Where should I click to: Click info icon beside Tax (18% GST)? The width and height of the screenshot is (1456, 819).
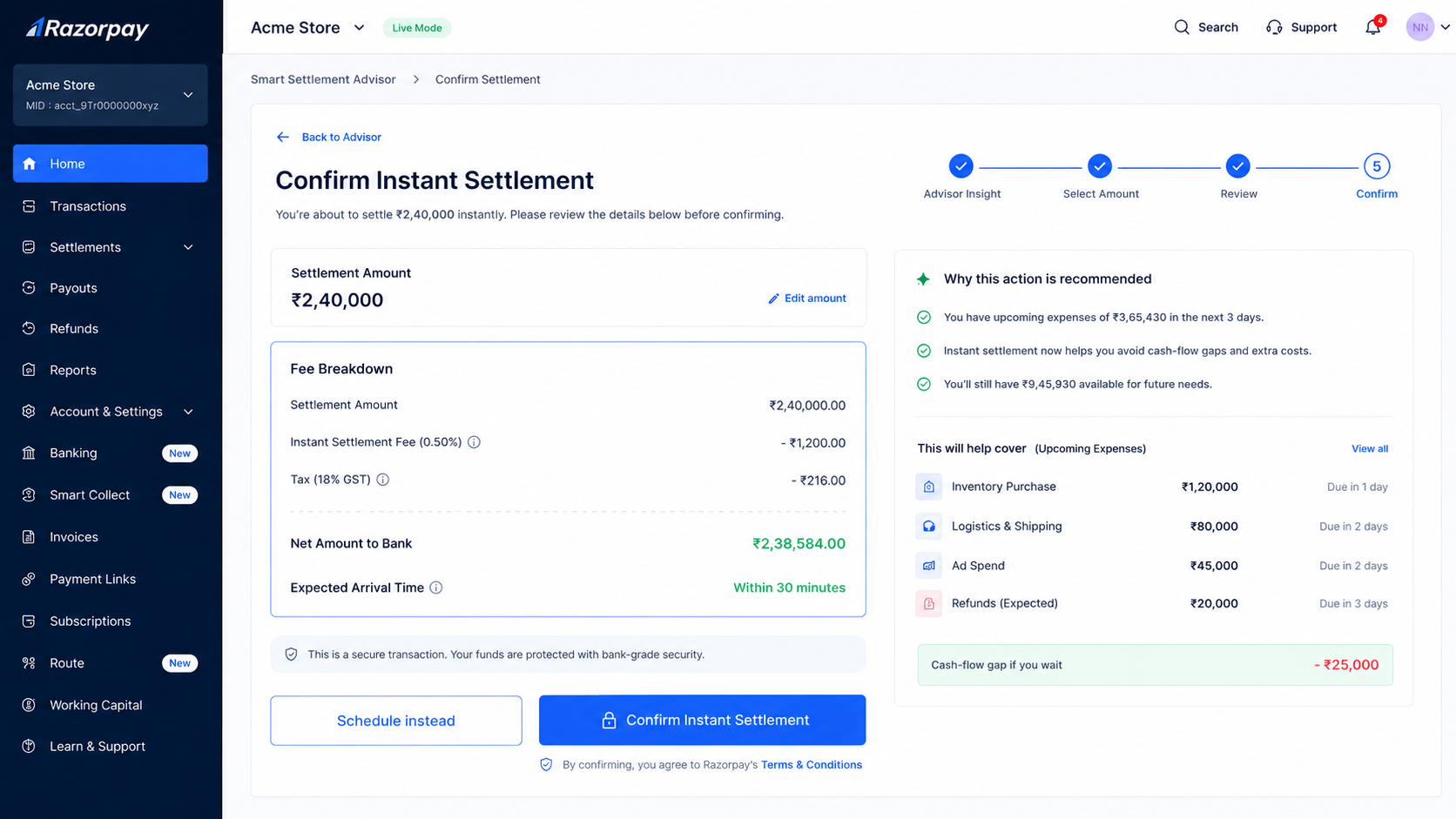[x=382, y=480]
